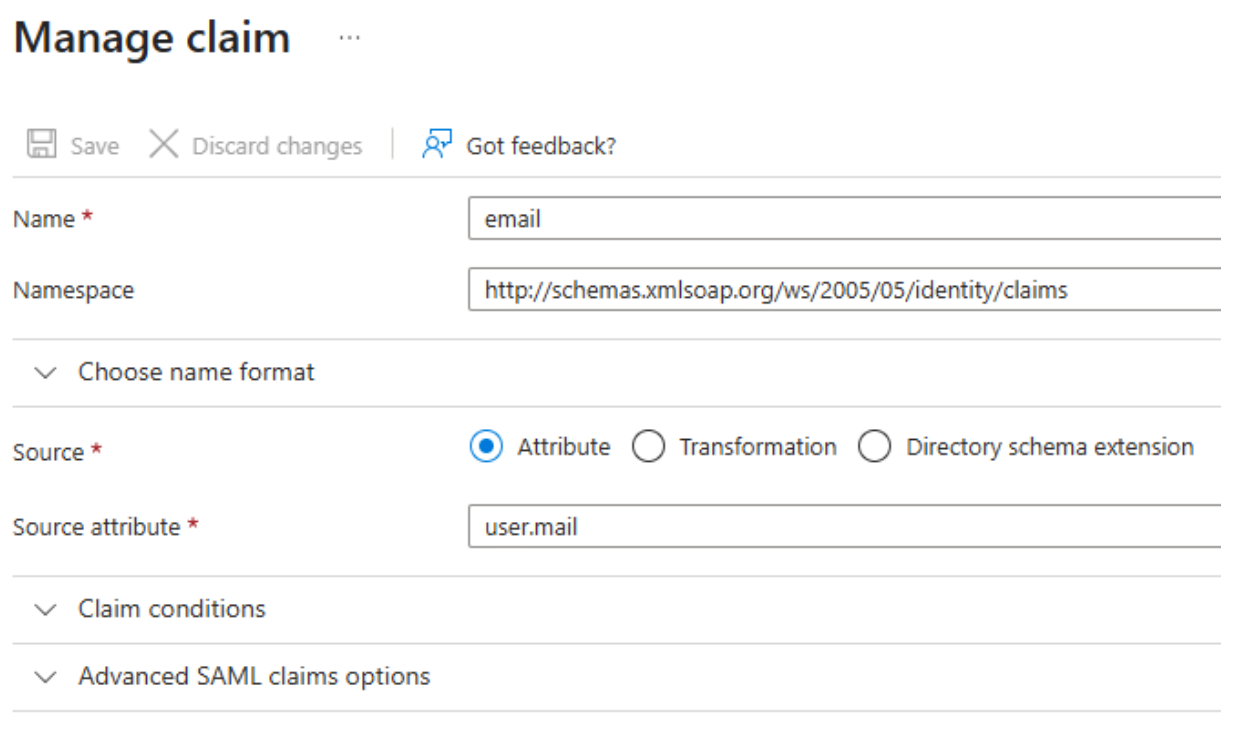Select Directory schema extension radio button
Viewport: 1248px width, 734px height.
[x=875, y=447]
